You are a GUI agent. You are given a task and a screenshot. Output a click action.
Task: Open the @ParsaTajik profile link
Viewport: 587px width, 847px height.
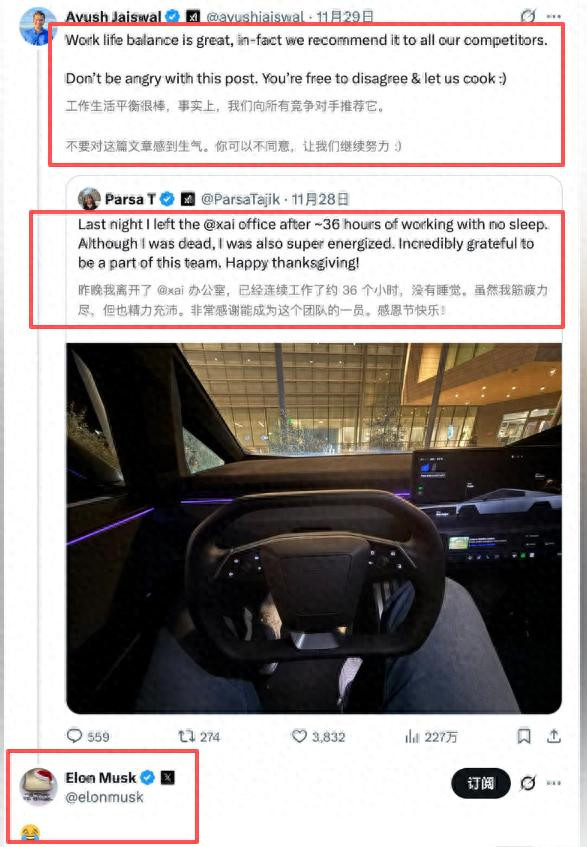[240, 199]
